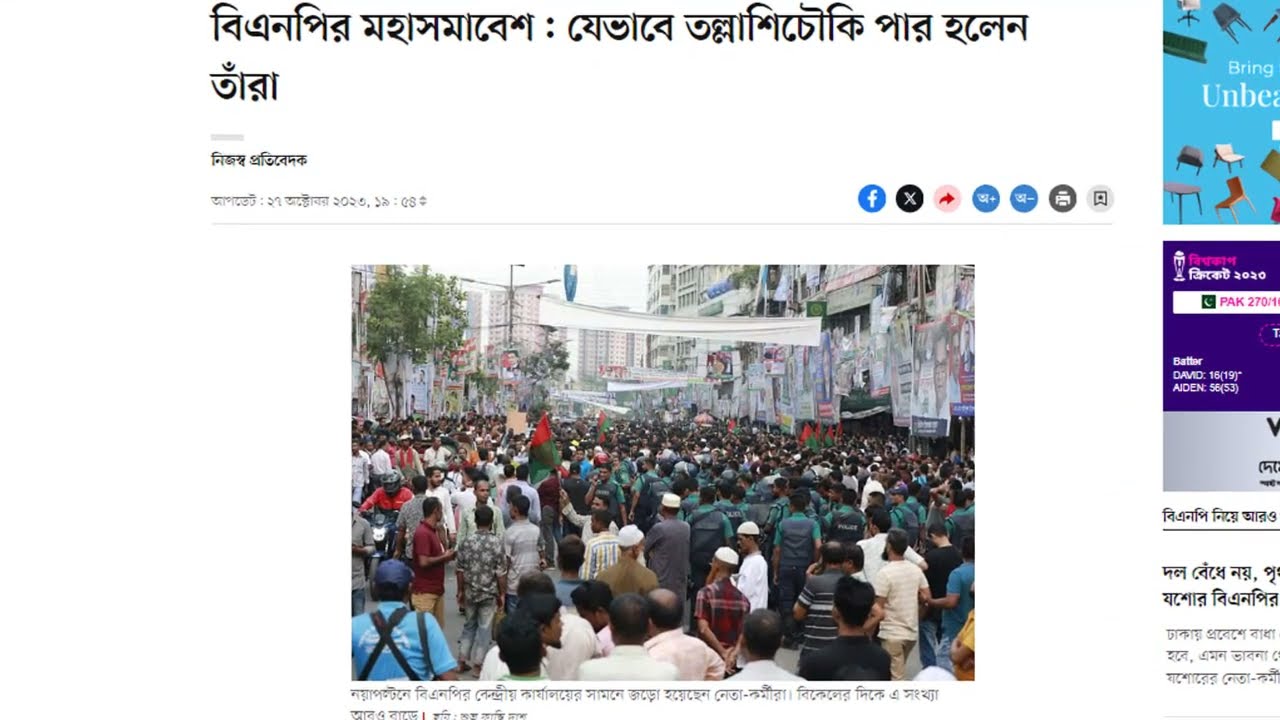Open the বিএনপি নিয়ে আরও section heading

point(1221,516)
